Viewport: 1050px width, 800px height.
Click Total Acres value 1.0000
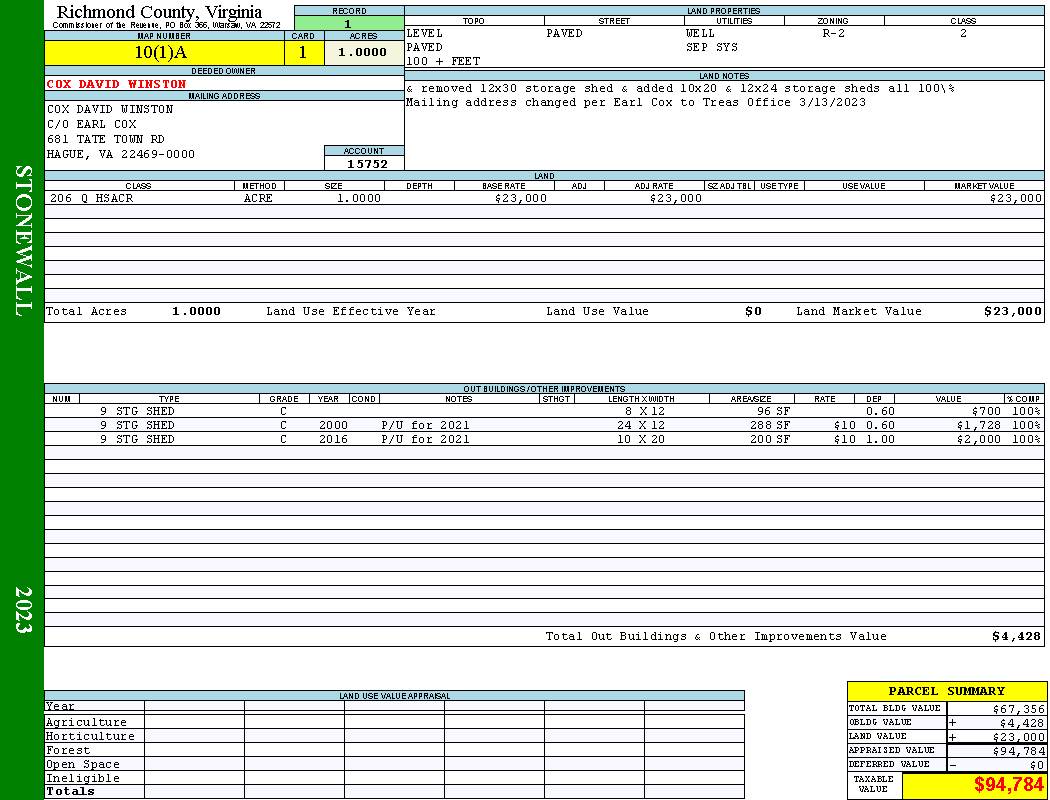coord(196,311)
